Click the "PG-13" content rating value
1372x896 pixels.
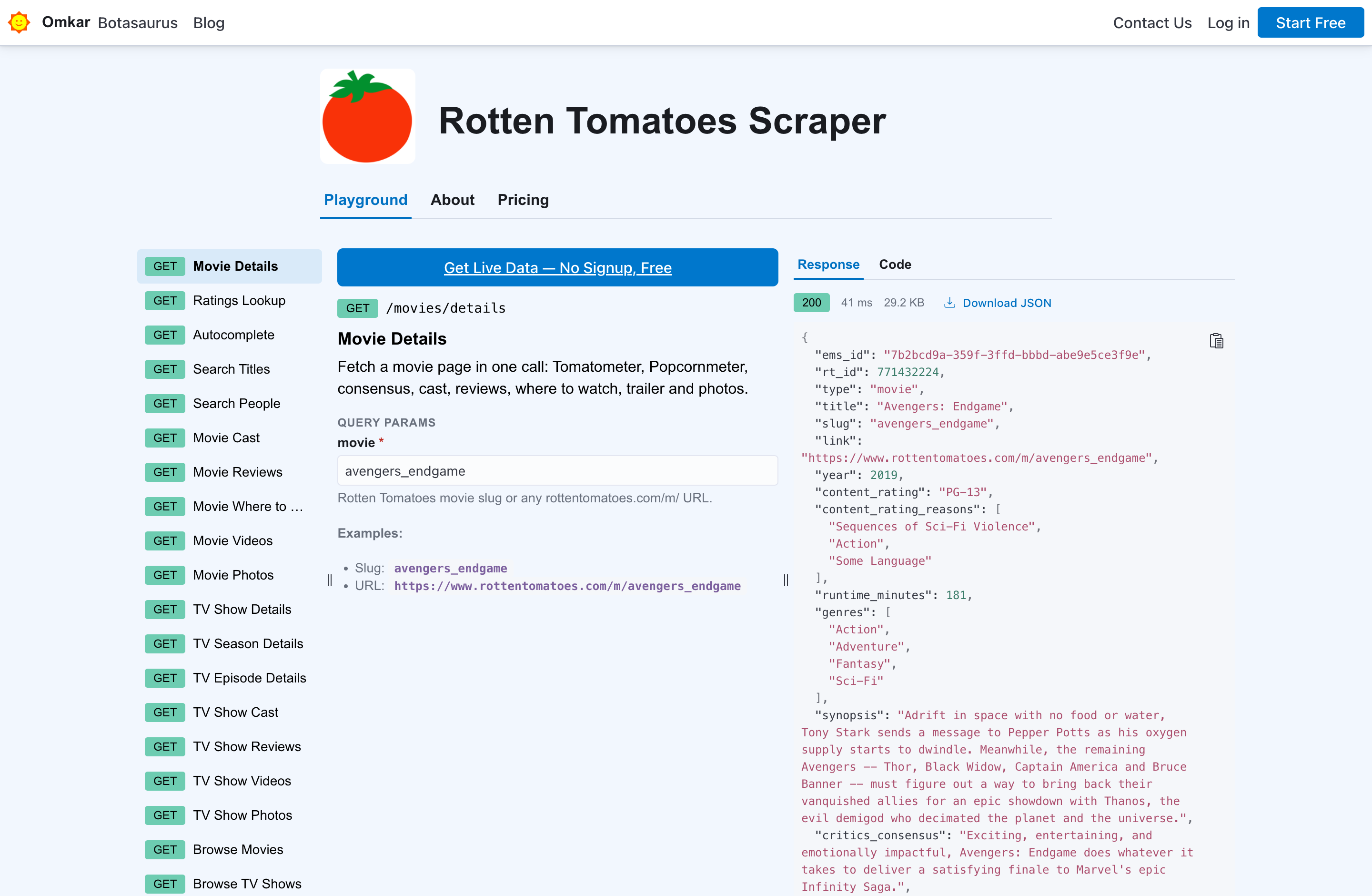tap(963, 492)
